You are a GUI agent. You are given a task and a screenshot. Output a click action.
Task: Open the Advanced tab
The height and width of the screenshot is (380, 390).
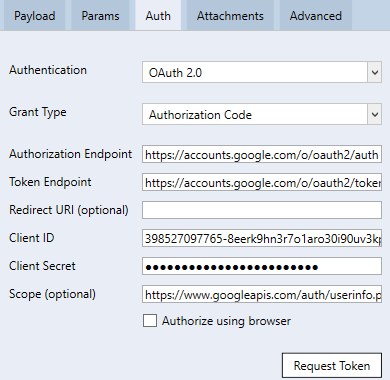coord(316,15)
